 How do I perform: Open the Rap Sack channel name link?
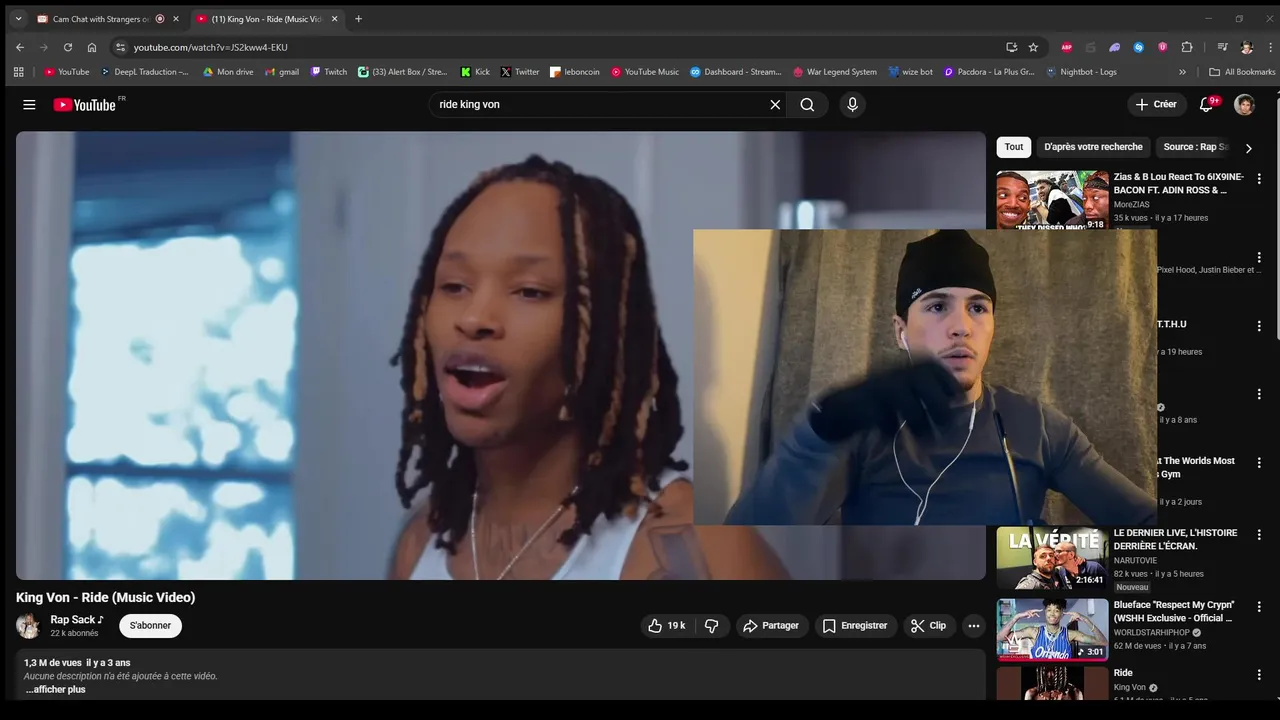point(77,620)
